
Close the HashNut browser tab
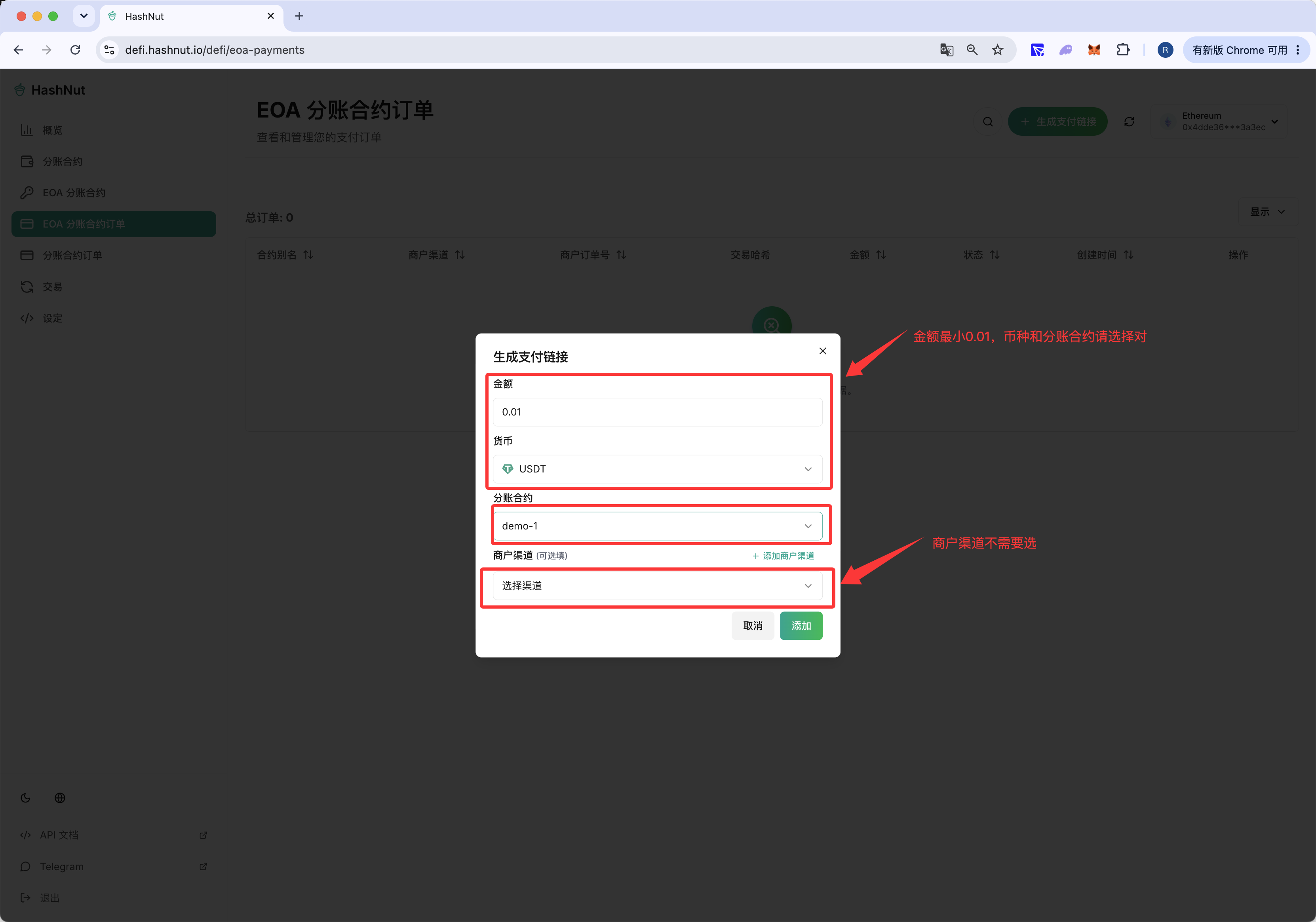point(270,16)
